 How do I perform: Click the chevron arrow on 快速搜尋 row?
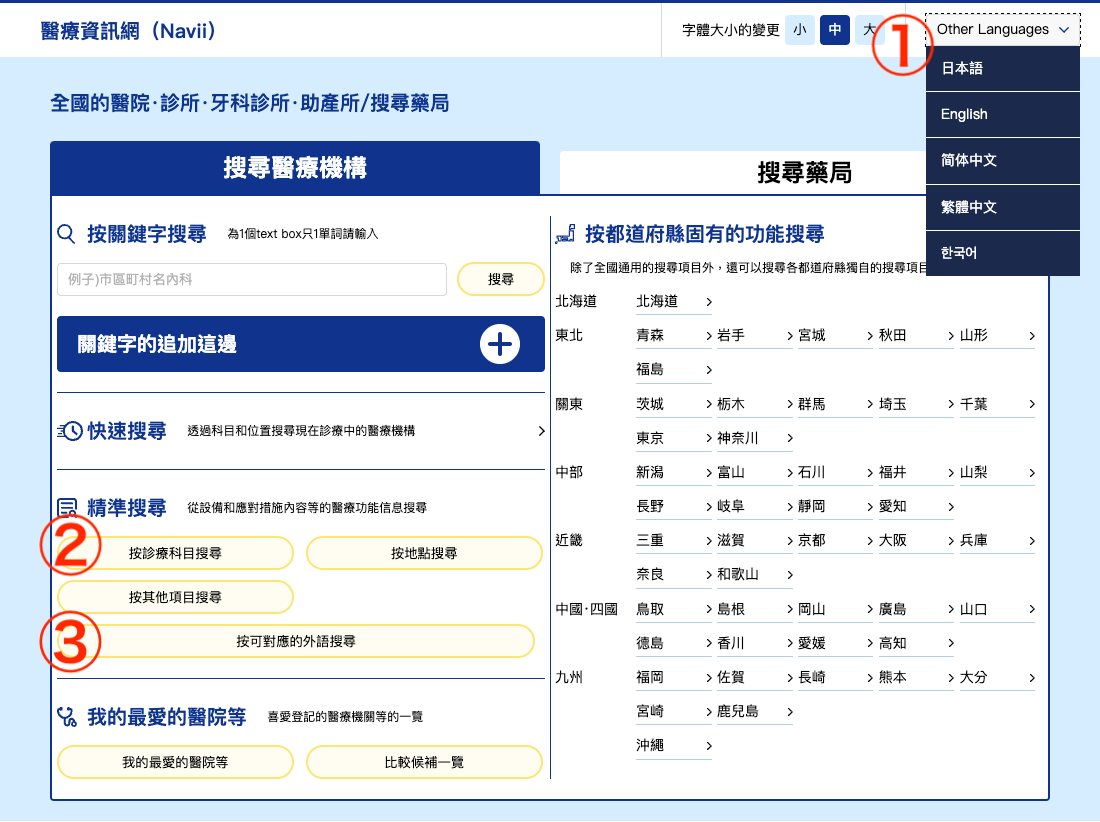pos(541,430)
